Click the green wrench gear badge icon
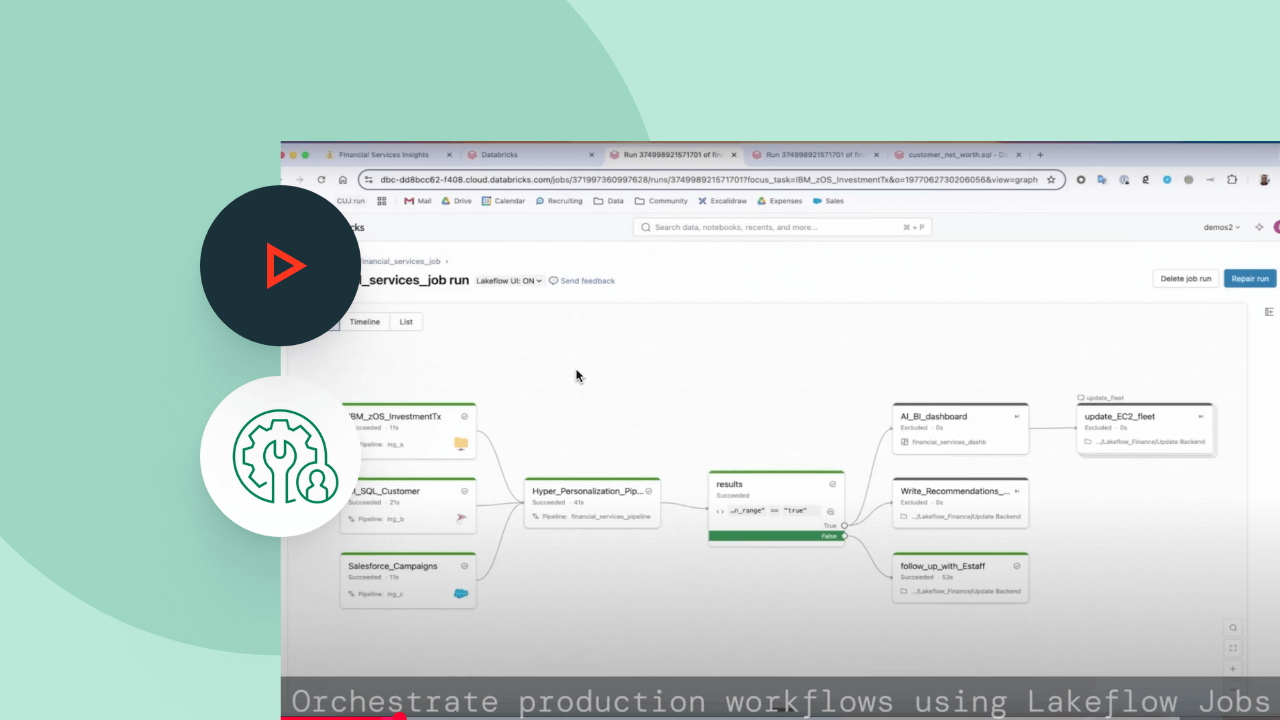1280x720 pixels. pyautogui.click(x=281, y=456)
